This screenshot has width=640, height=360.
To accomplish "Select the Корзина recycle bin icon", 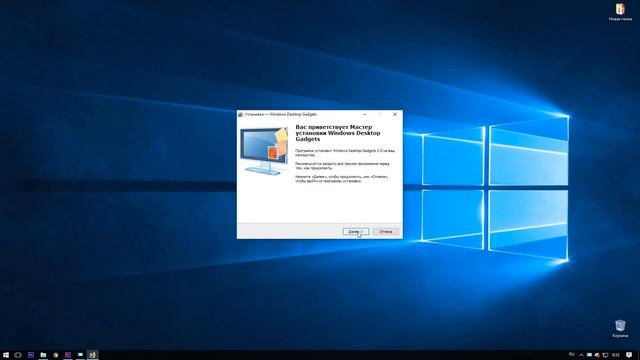I will pos(620,329).
